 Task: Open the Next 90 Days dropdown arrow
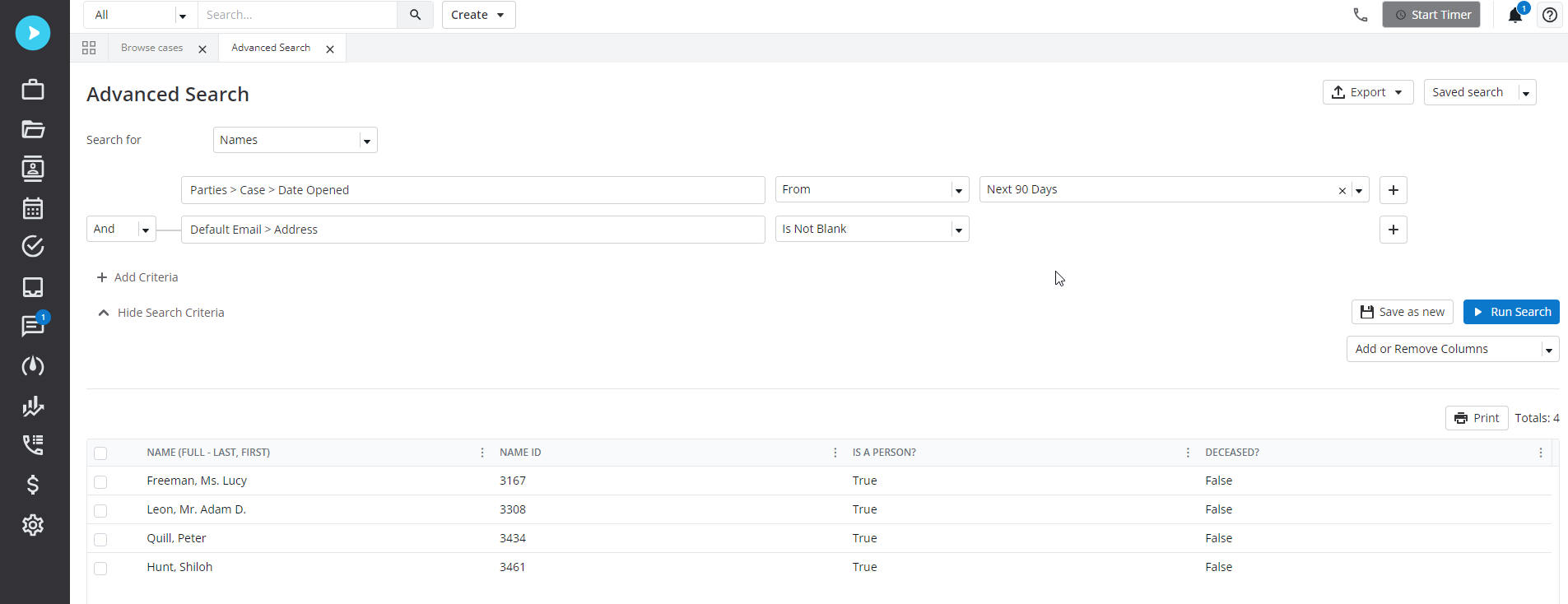tap(1359, 191)
